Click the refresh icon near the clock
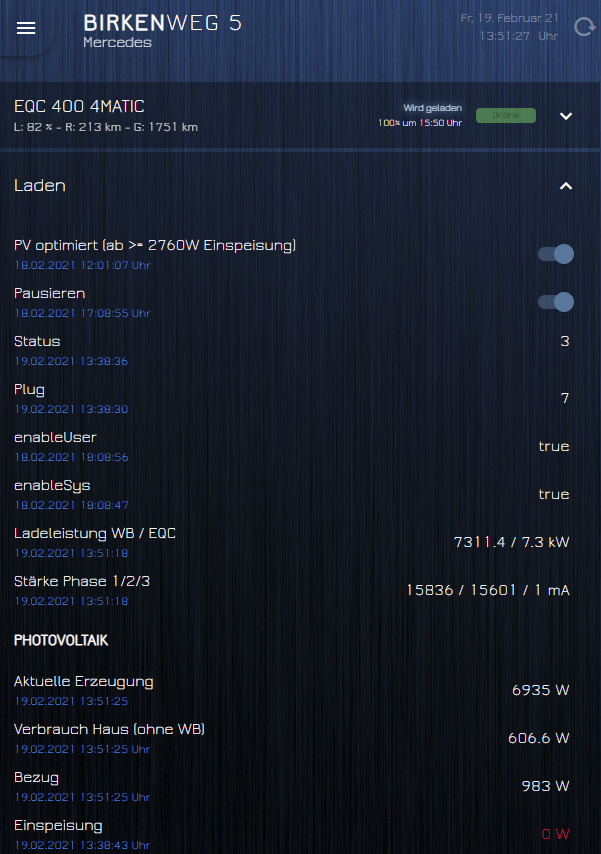The height and width of the screenshot is (854, 601). click(584, 27)
